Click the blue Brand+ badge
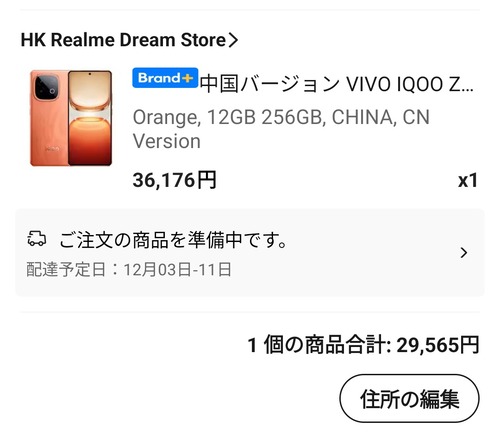500x434 pixels. [165, 78]
